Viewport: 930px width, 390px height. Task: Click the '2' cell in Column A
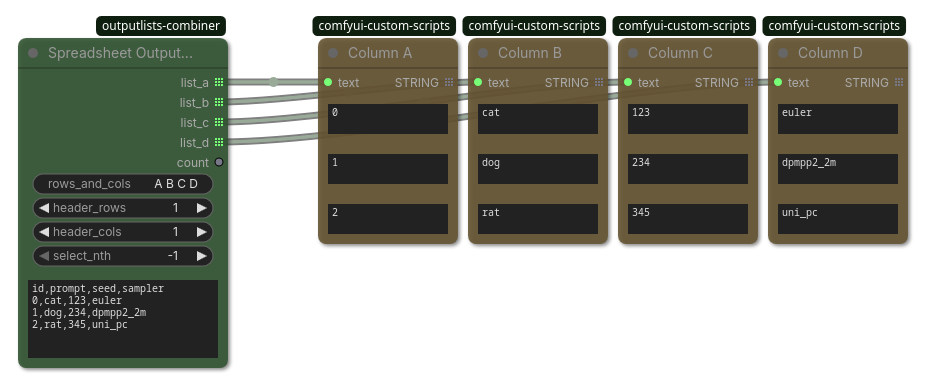point(388,219)
